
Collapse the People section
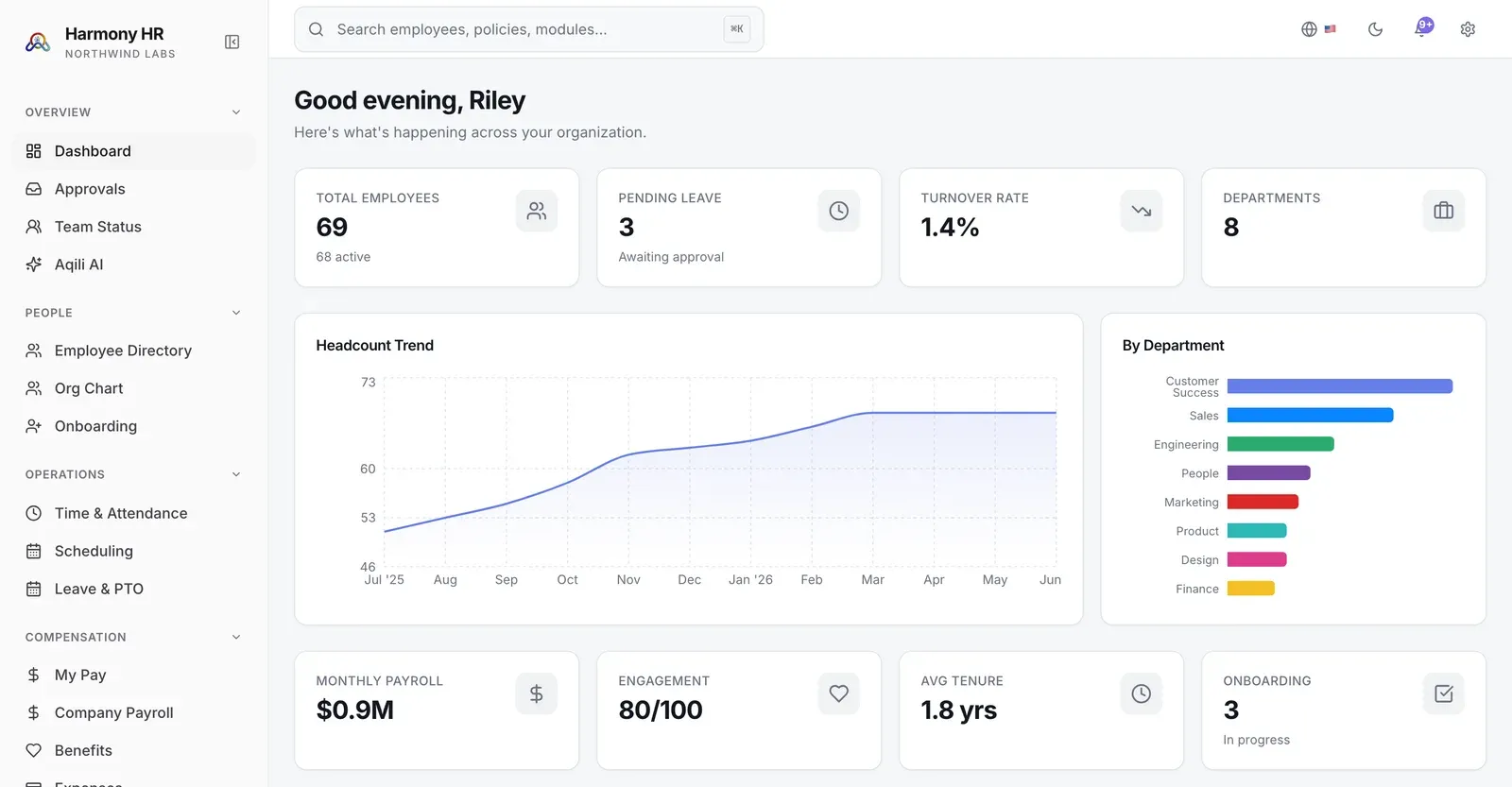click(x=236, y=313)
